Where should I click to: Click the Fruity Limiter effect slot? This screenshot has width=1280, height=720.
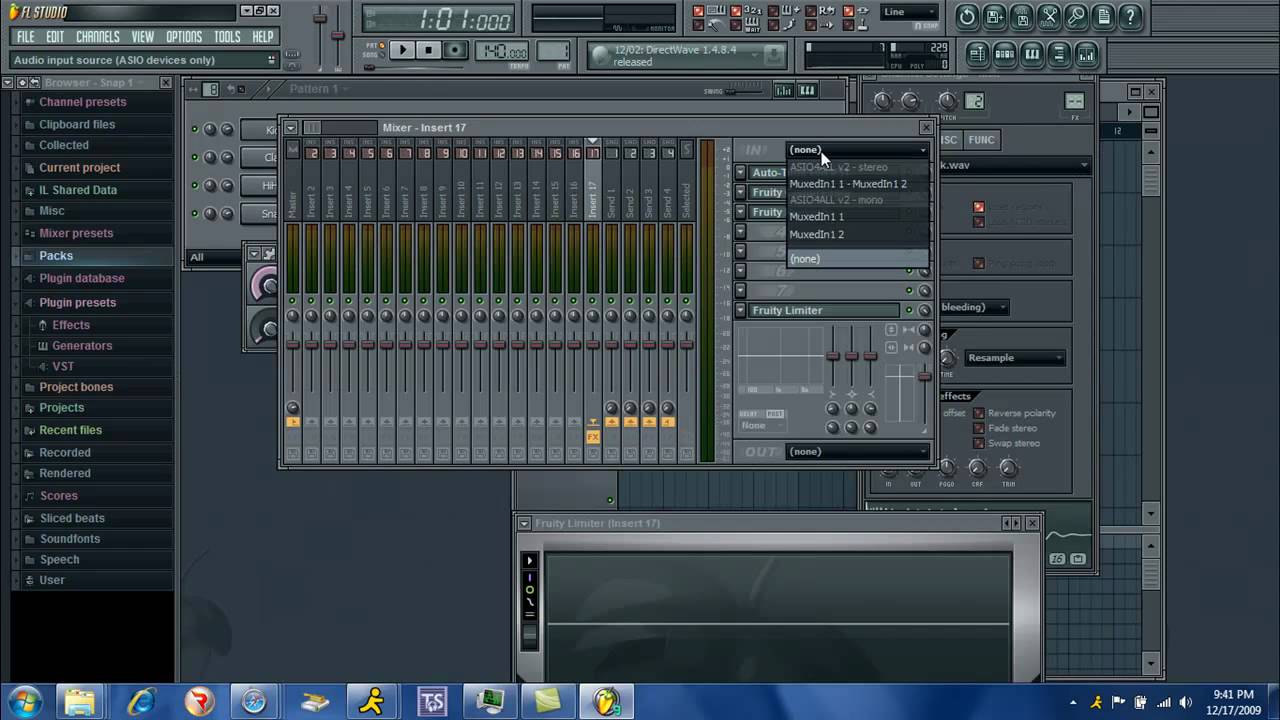tap(824, 310)
